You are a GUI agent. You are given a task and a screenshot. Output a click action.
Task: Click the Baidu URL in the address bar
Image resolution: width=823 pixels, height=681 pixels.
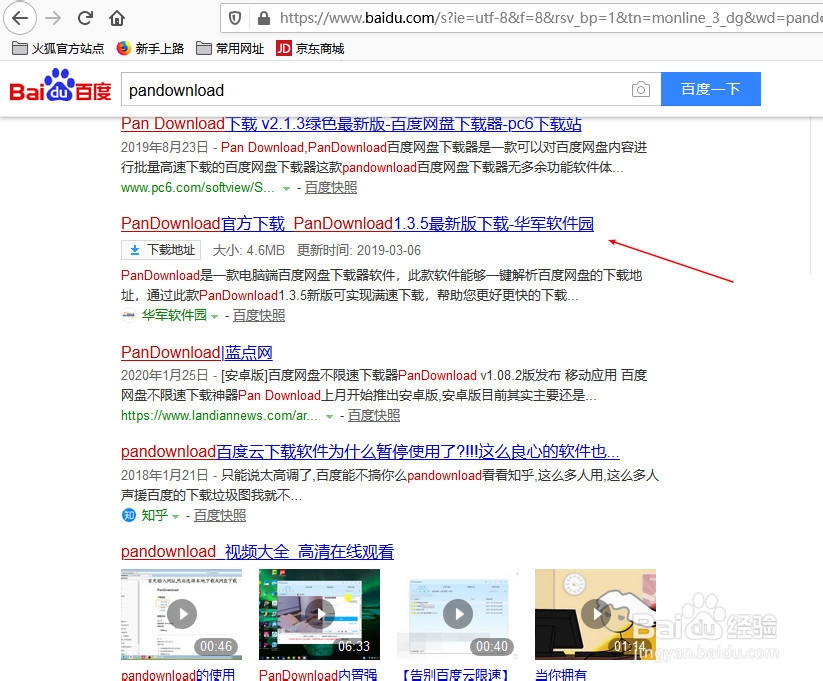(551, 18)
